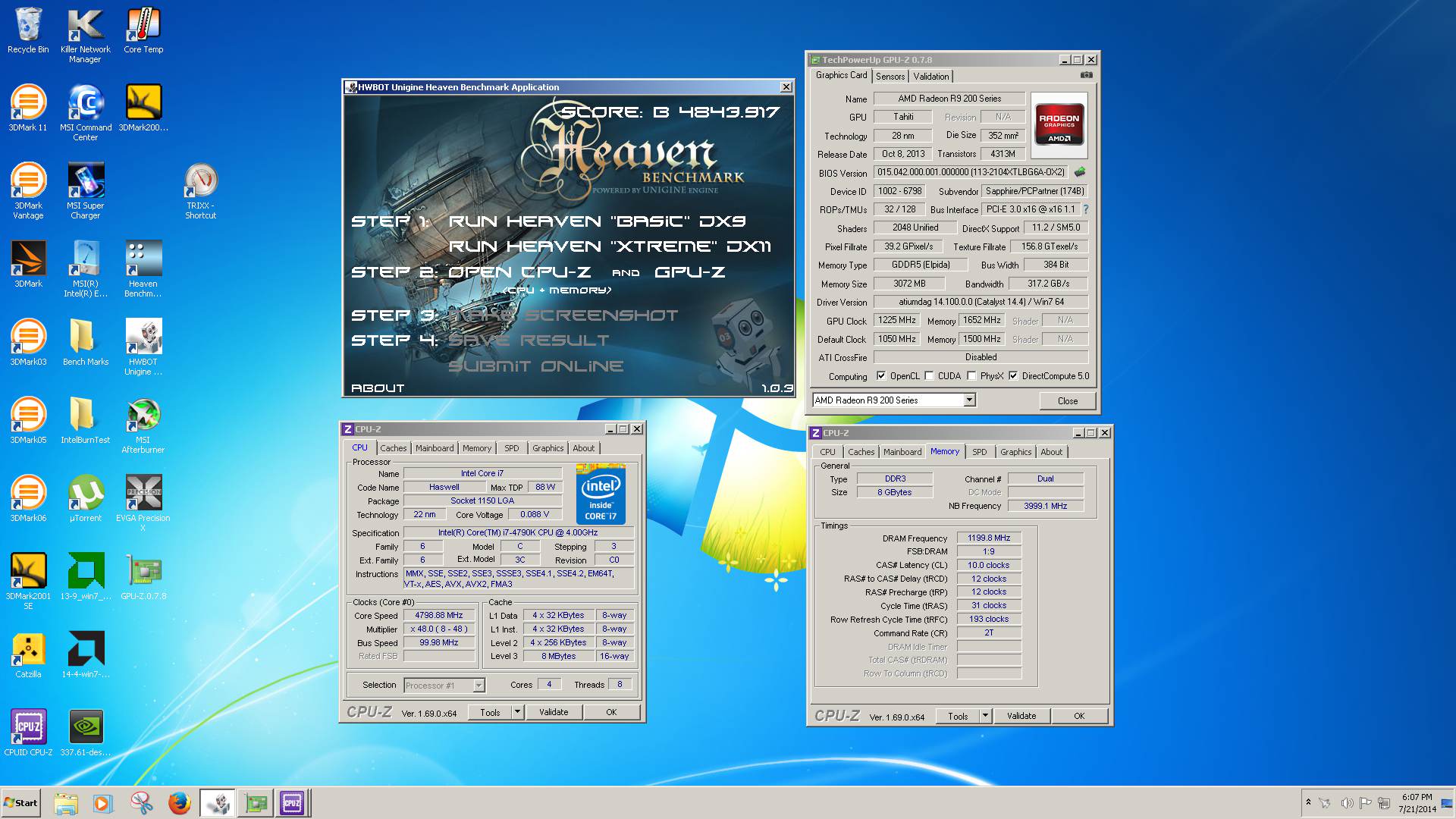
Task: Open Core Temp desktop icon
Action: pos(143,30)
